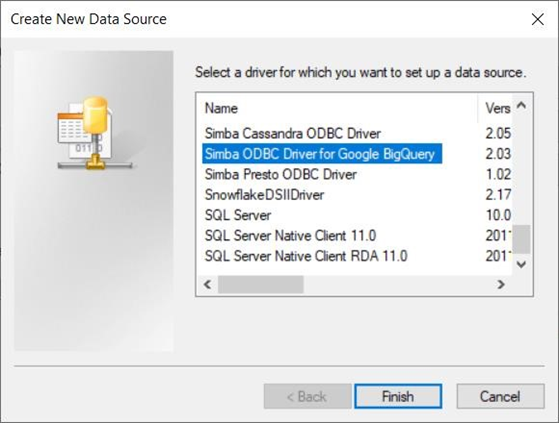Click the Name column header
Screen dimensions: 559x423
click(337, 108)
